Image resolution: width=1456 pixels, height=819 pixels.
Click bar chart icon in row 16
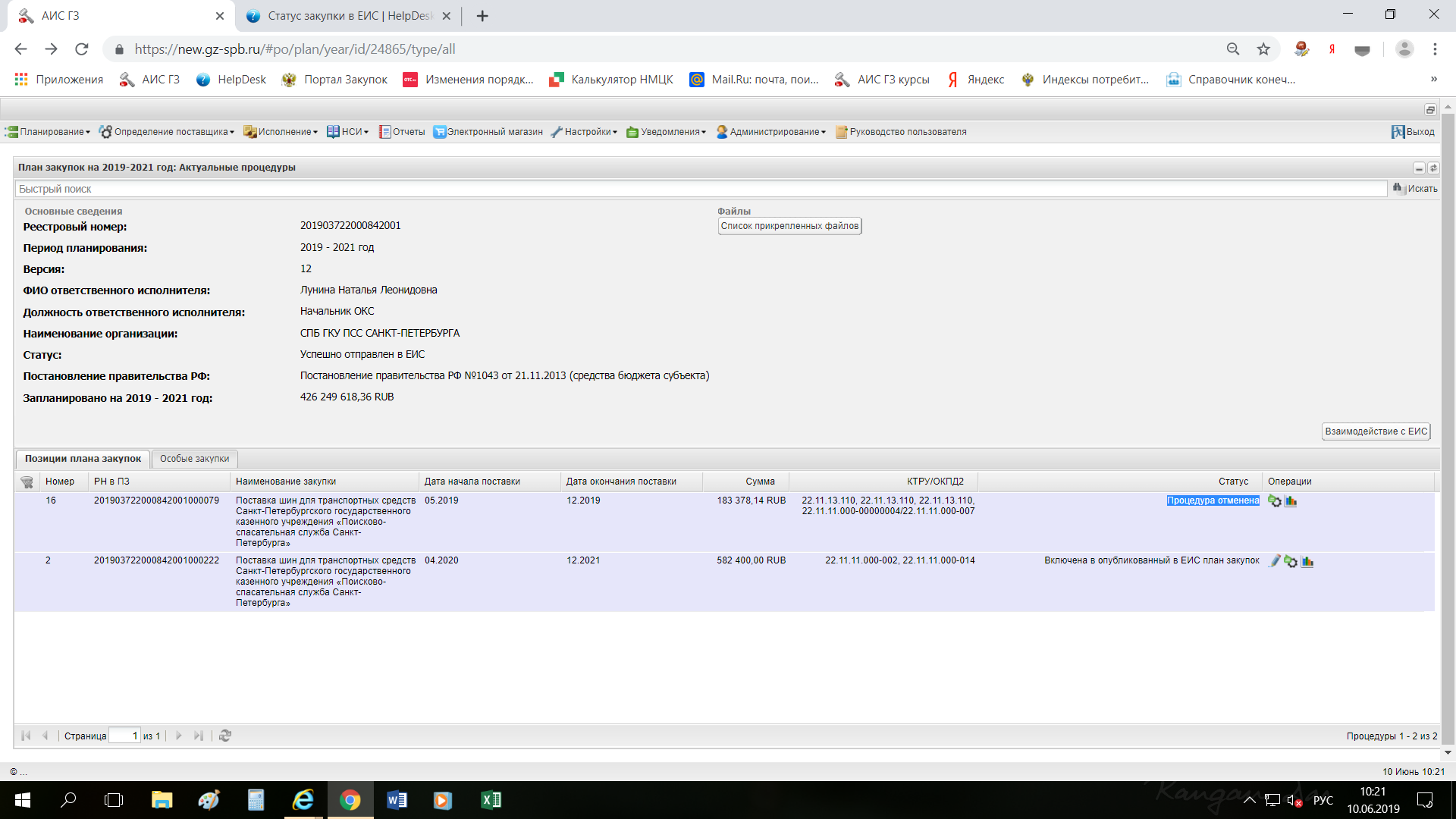pos(1291,501)
